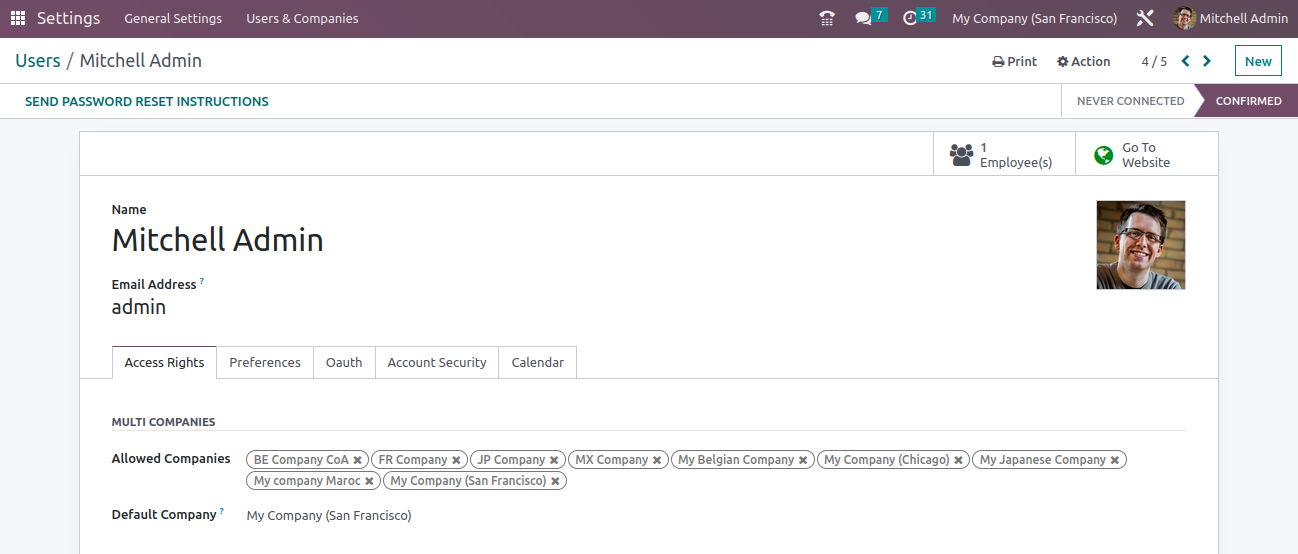
Task: Click the 4 / 5 pager counter
Action: (x=1154, y=61)
